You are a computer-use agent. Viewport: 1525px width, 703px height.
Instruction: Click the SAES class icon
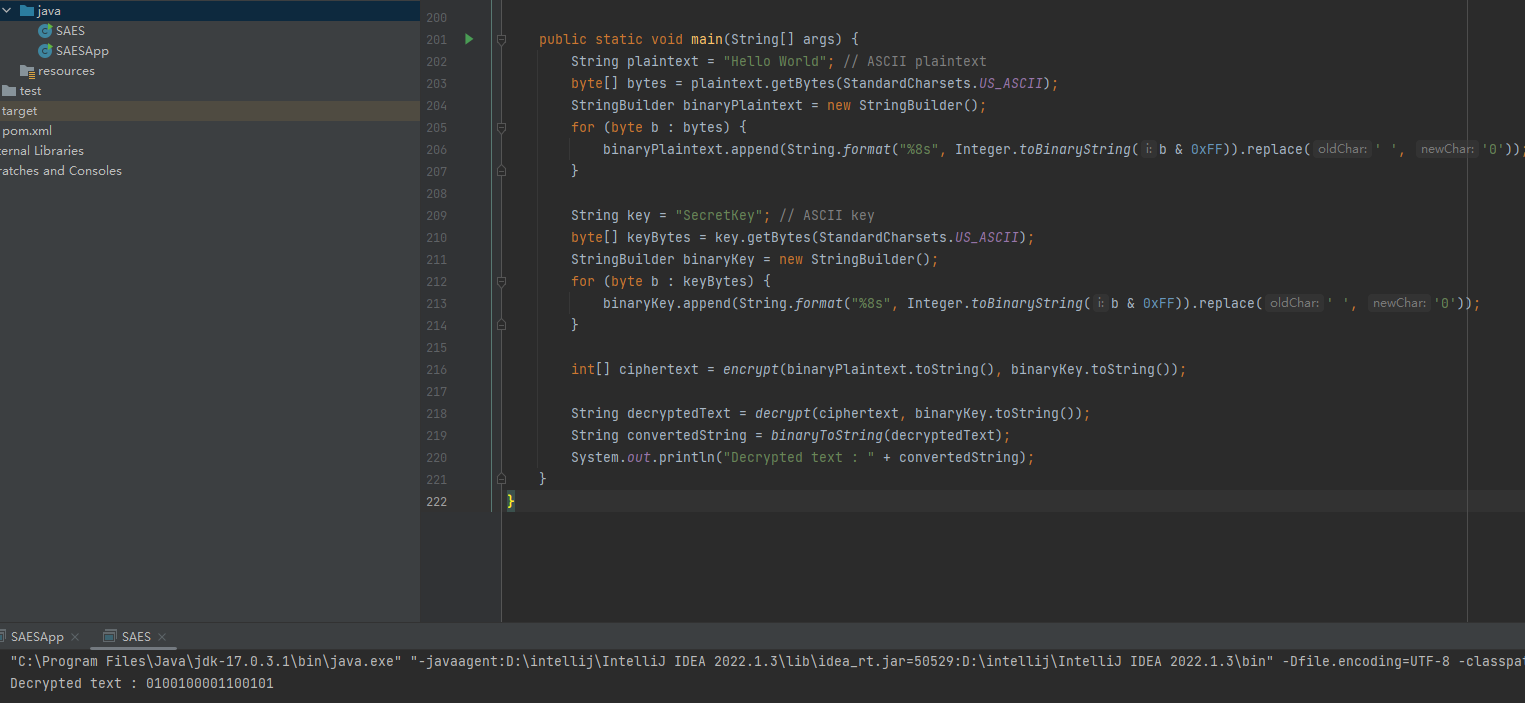click(44, 30)
